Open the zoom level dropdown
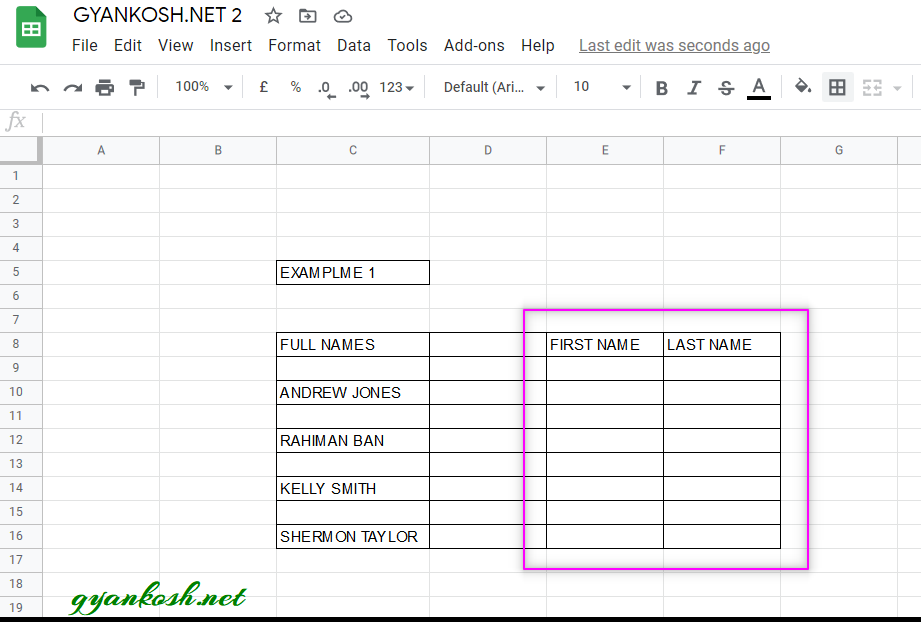921x622 pixels. point(202,87)
